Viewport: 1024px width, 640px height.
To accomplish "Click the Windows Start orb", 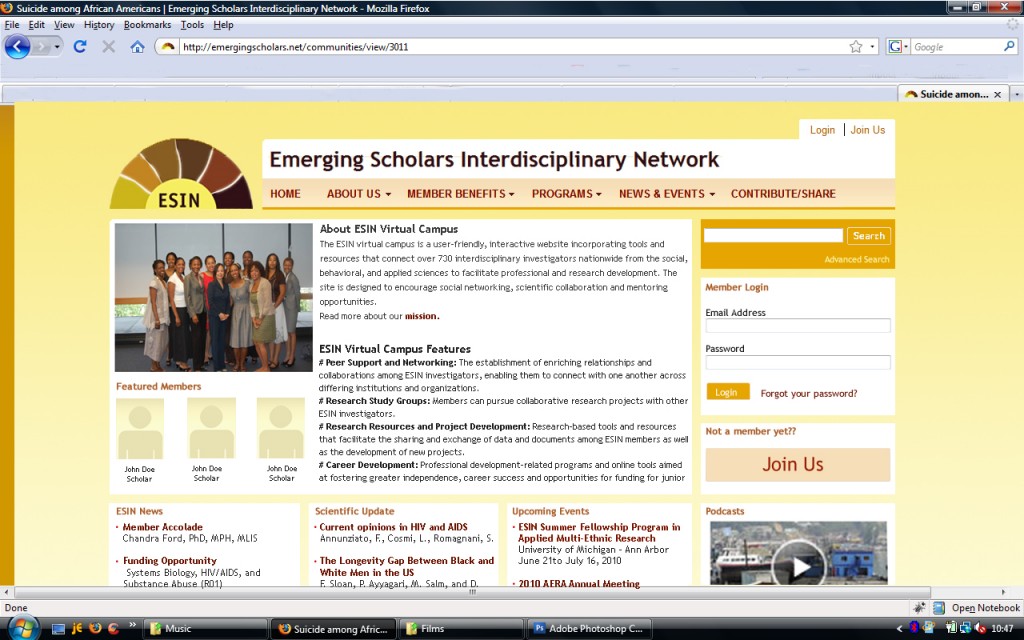I will click(24, 628).
